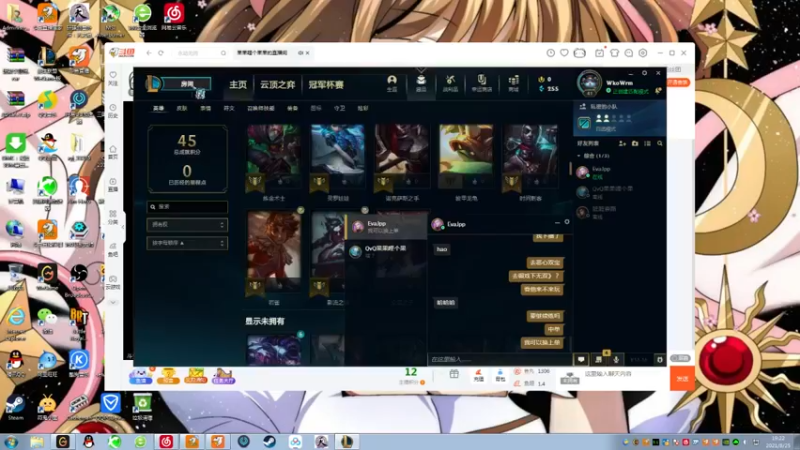Click the 充值 recharge icon in stream bar

click(479, 376)
